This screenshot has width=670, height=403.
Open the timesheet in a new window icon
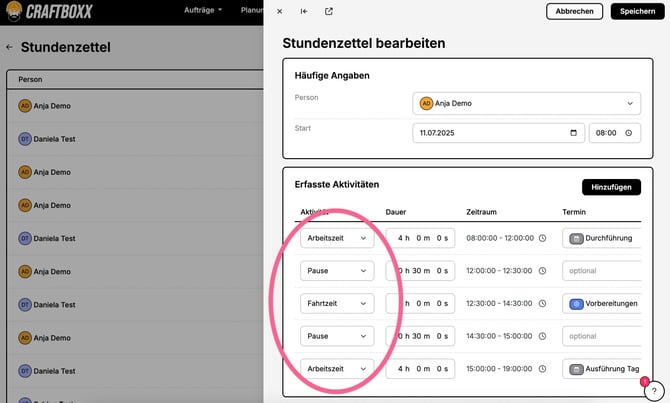pos(329,12)
